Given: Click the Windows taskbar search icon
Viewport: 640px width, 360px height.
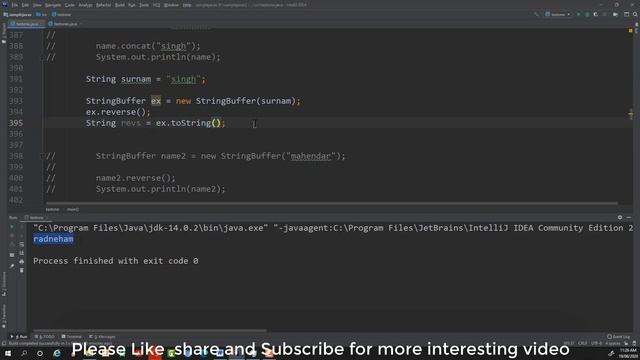Looking at the screenshot, I should [x=24, y=353].
